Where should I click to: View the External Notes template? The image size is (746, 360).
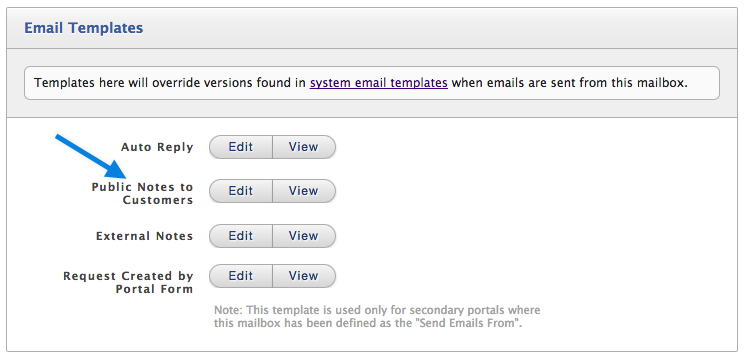coord(304,236)
